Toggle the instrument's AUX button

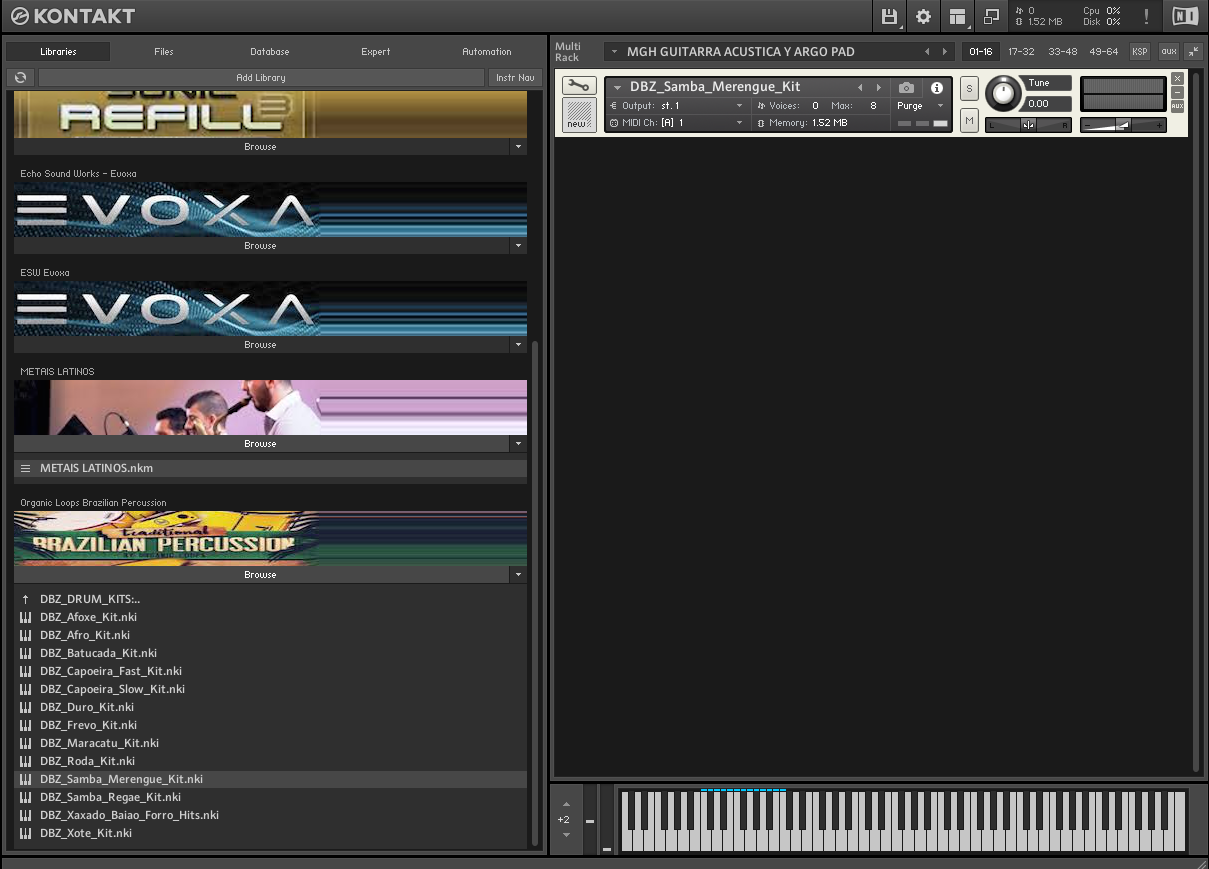[1177, 106]
